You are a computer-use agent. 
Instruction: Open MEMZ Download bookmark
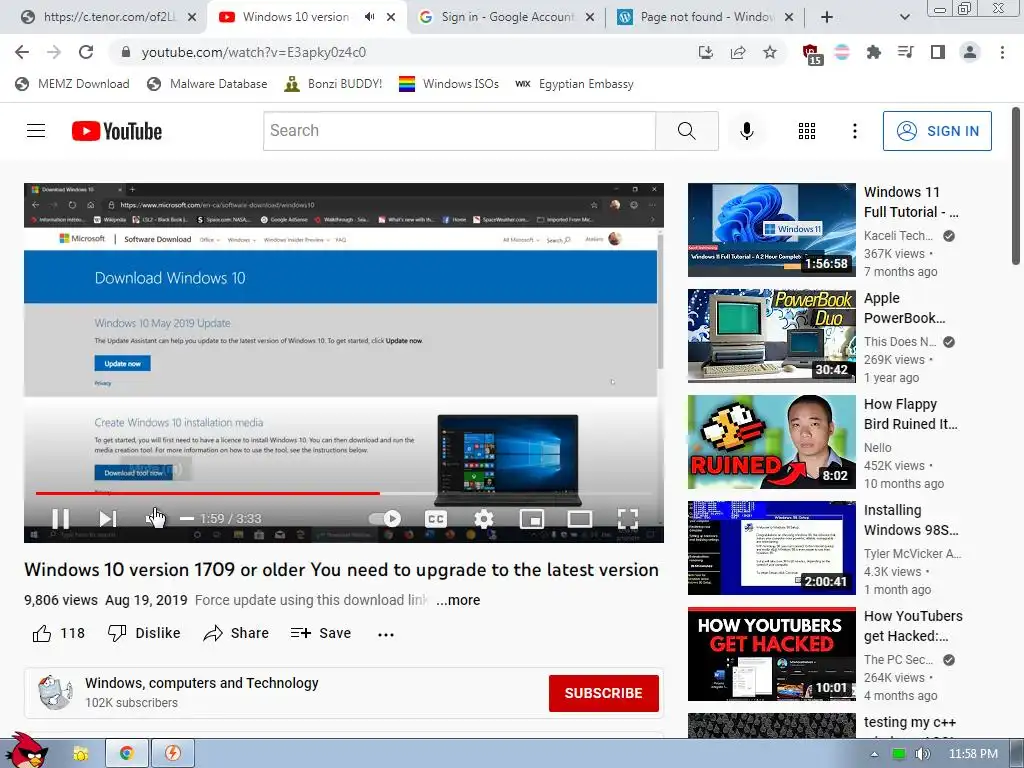coord(72,84)
